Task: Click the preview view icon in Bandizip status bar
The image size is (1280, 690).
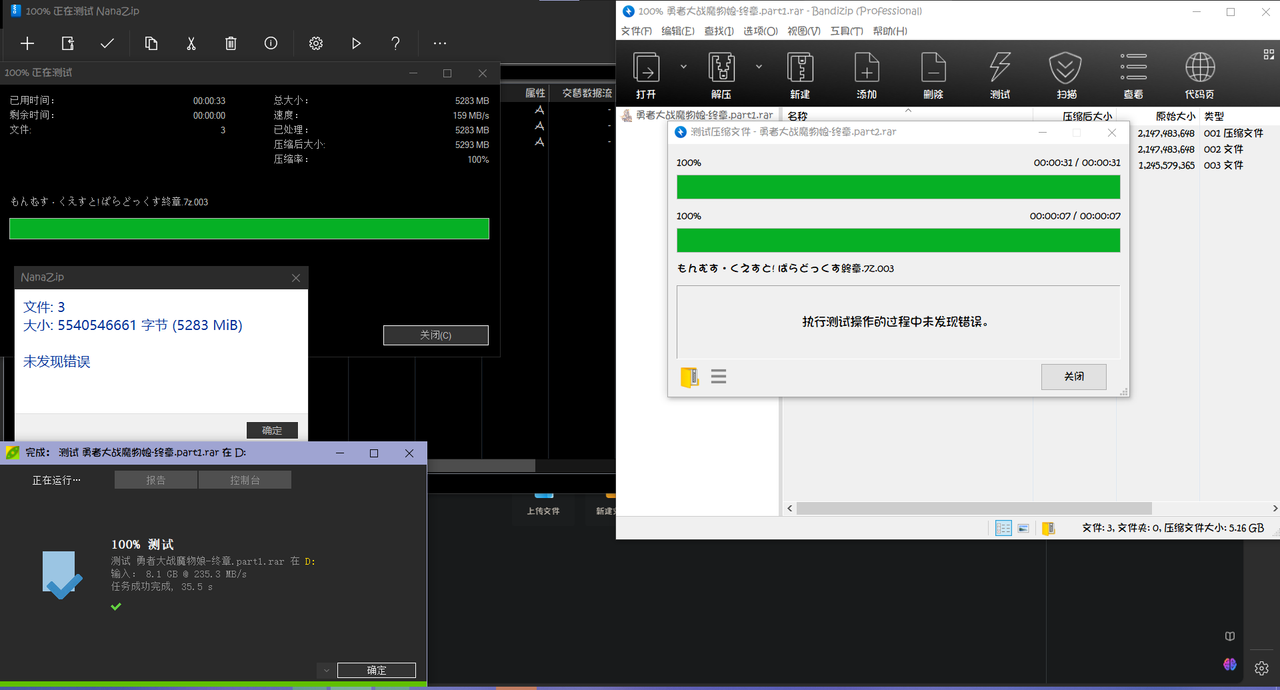Action: (x=1025, y=528)
